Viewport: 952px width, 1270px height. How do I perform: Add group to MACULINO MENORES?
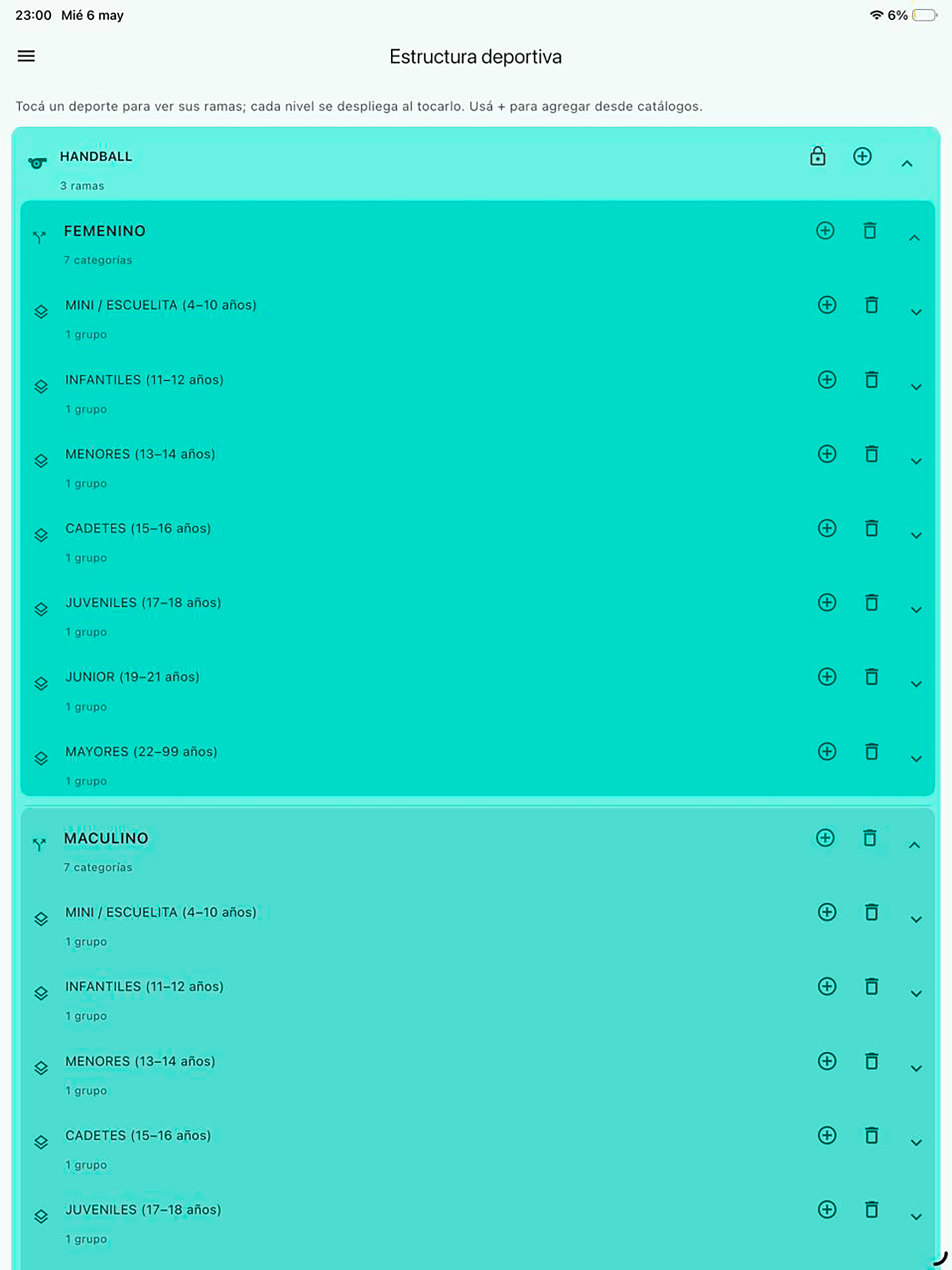pyautogui.click(x=827, y=1061)
